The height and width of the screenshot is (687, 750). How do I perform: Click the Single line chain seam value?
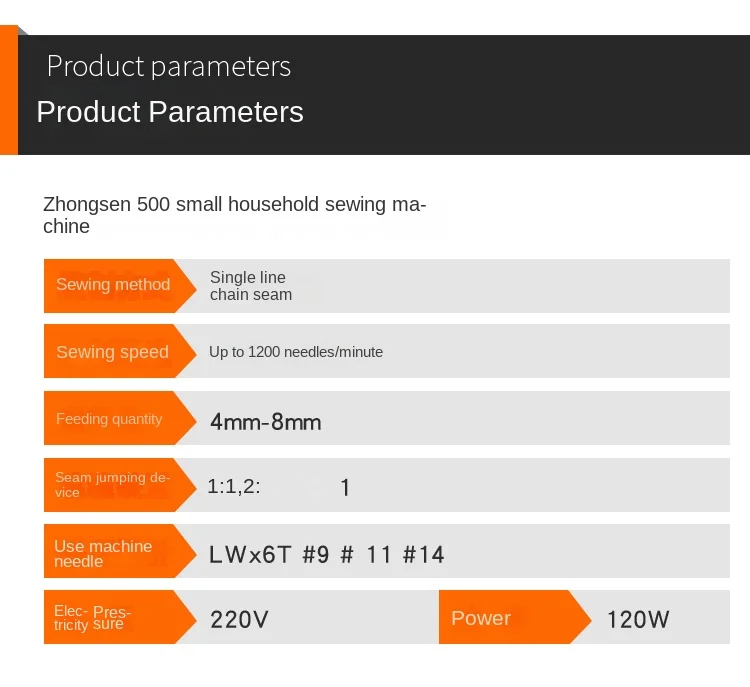[250, 286]
